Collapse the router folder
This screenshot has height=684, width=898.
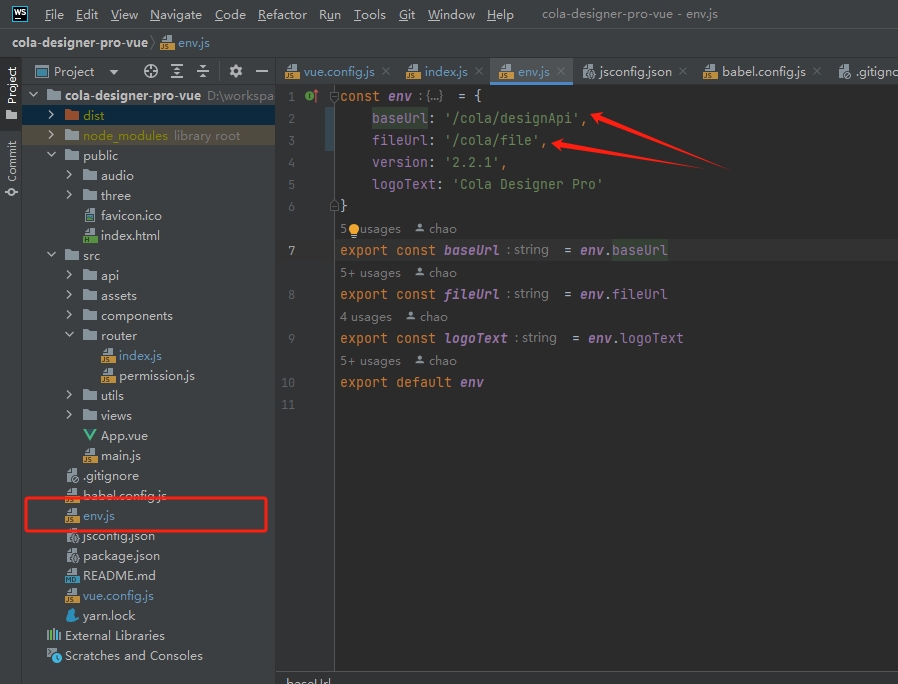click(x=69, y=336)
